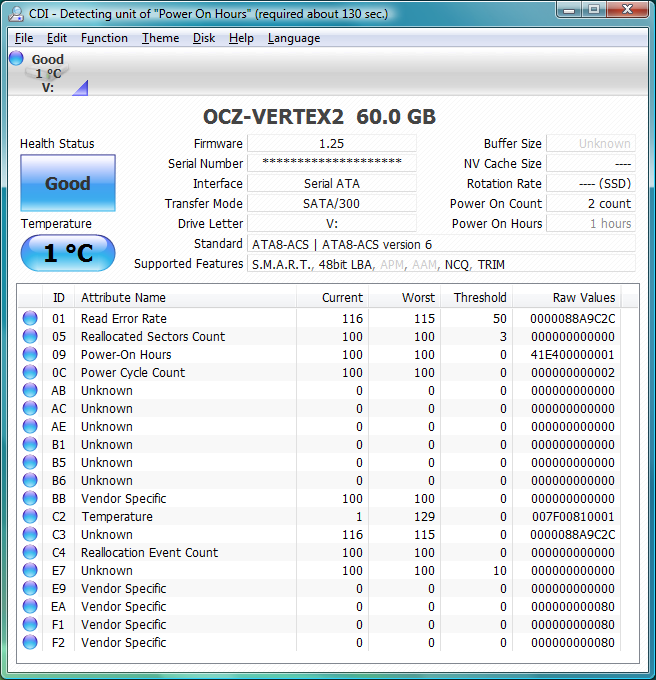Click the Transfer Mode field SATA/300
The width and height of the screenshot is (656, 680).
[332, 203]
